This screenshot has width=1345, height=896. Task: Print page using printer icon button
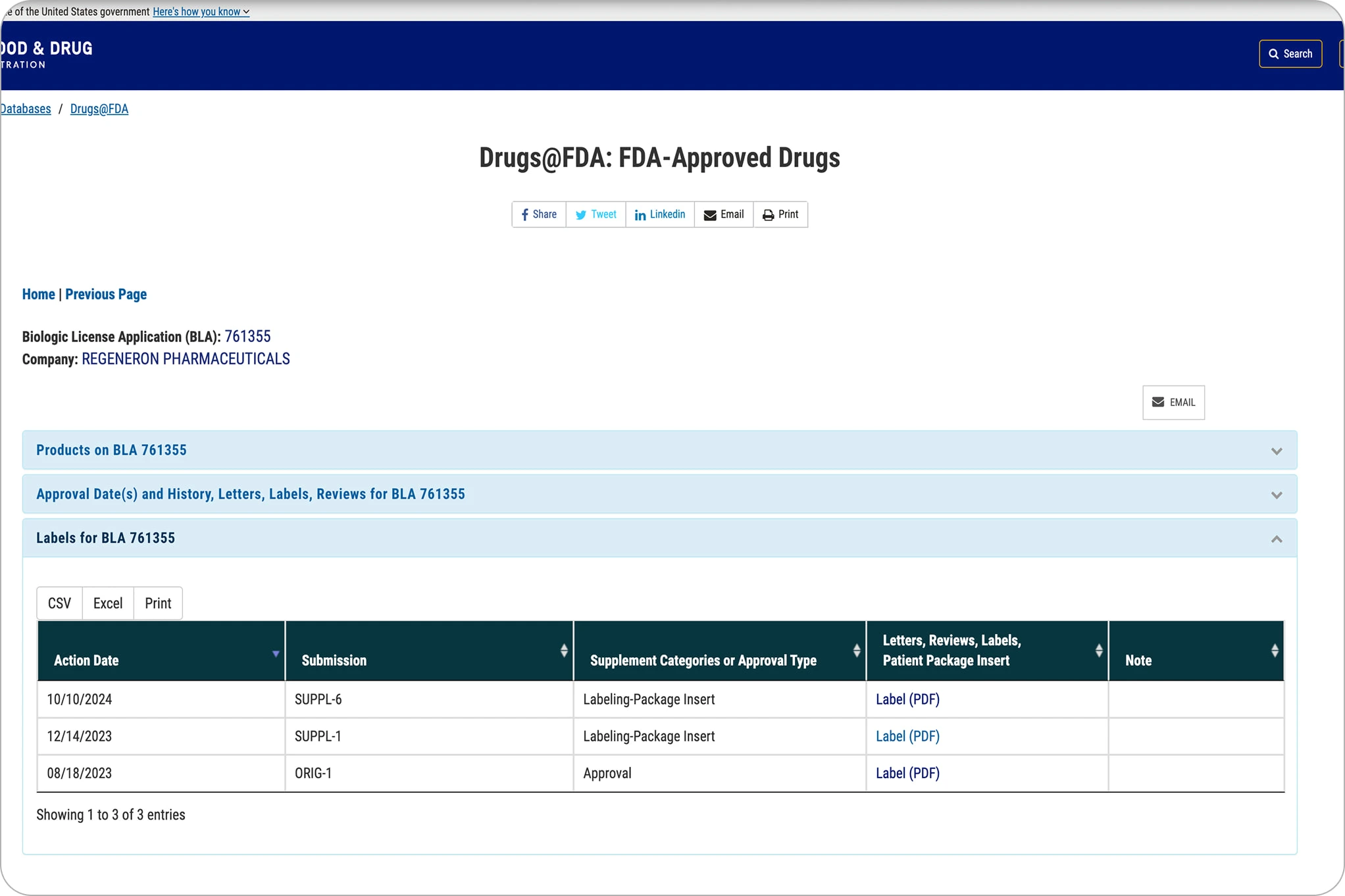780,214
